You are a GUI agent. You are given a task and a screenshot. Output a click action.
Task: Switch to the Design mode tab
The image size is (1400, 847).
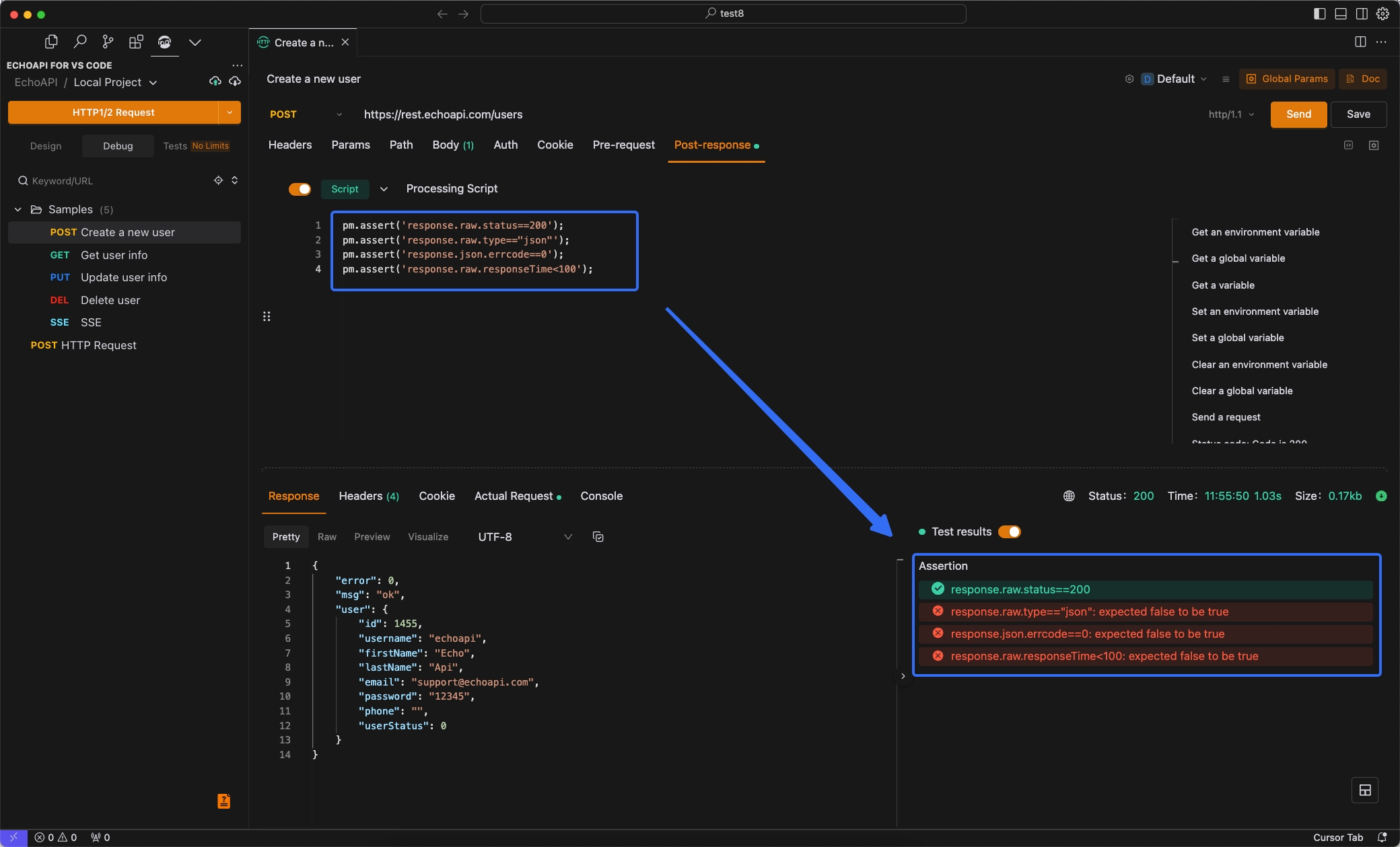(46, 146)
